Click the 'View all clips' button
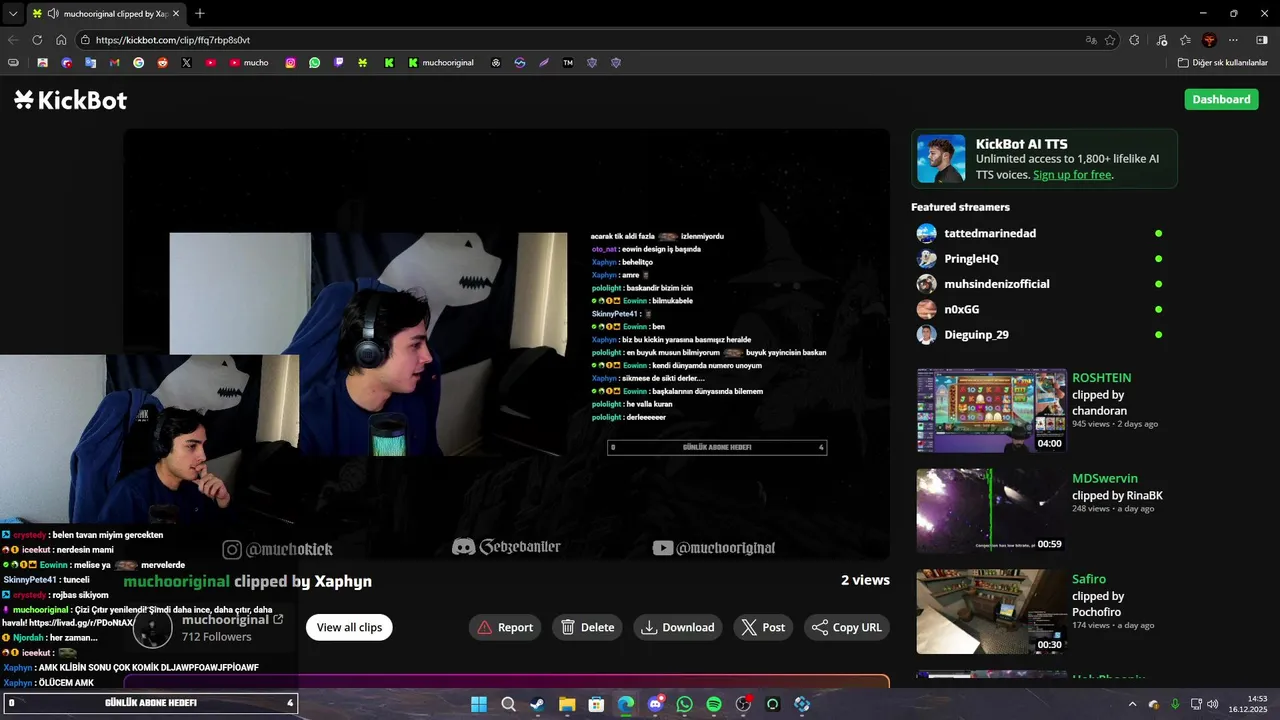Image resolution: width=1280 pixels, height=720 pixels. (349, 627)
